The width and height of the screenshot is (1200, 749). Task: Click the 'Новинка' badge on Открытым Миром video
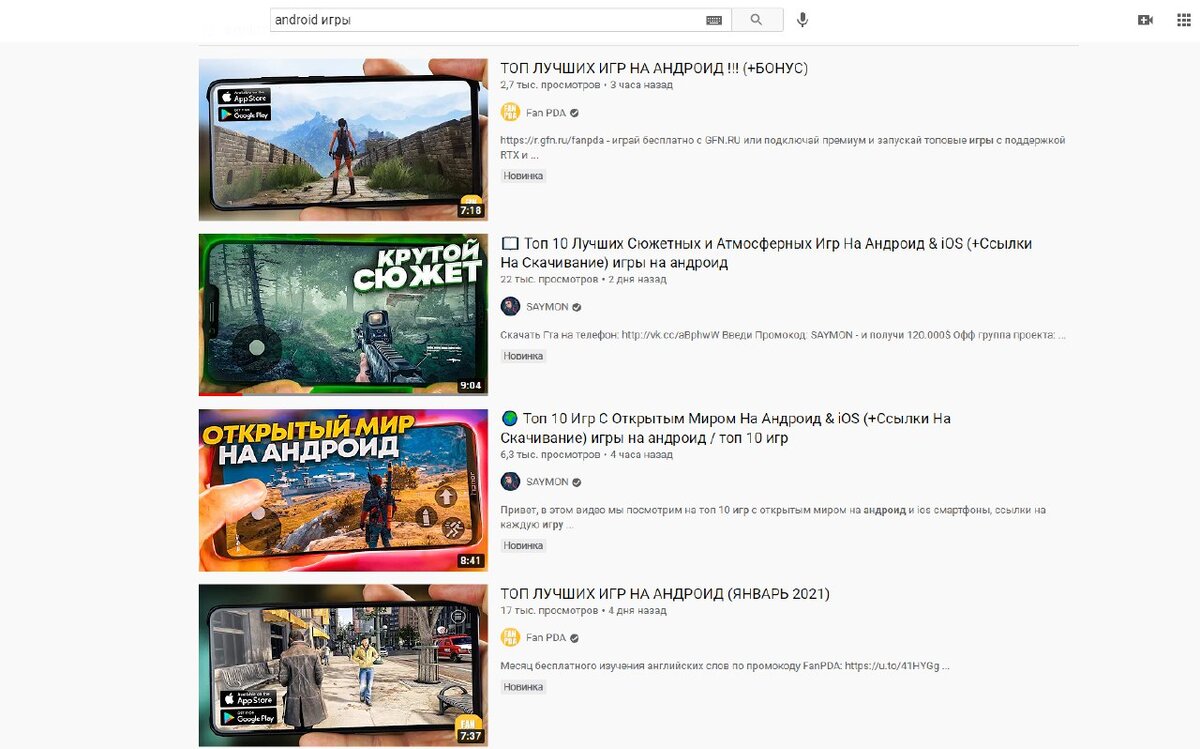click(523, 546)
